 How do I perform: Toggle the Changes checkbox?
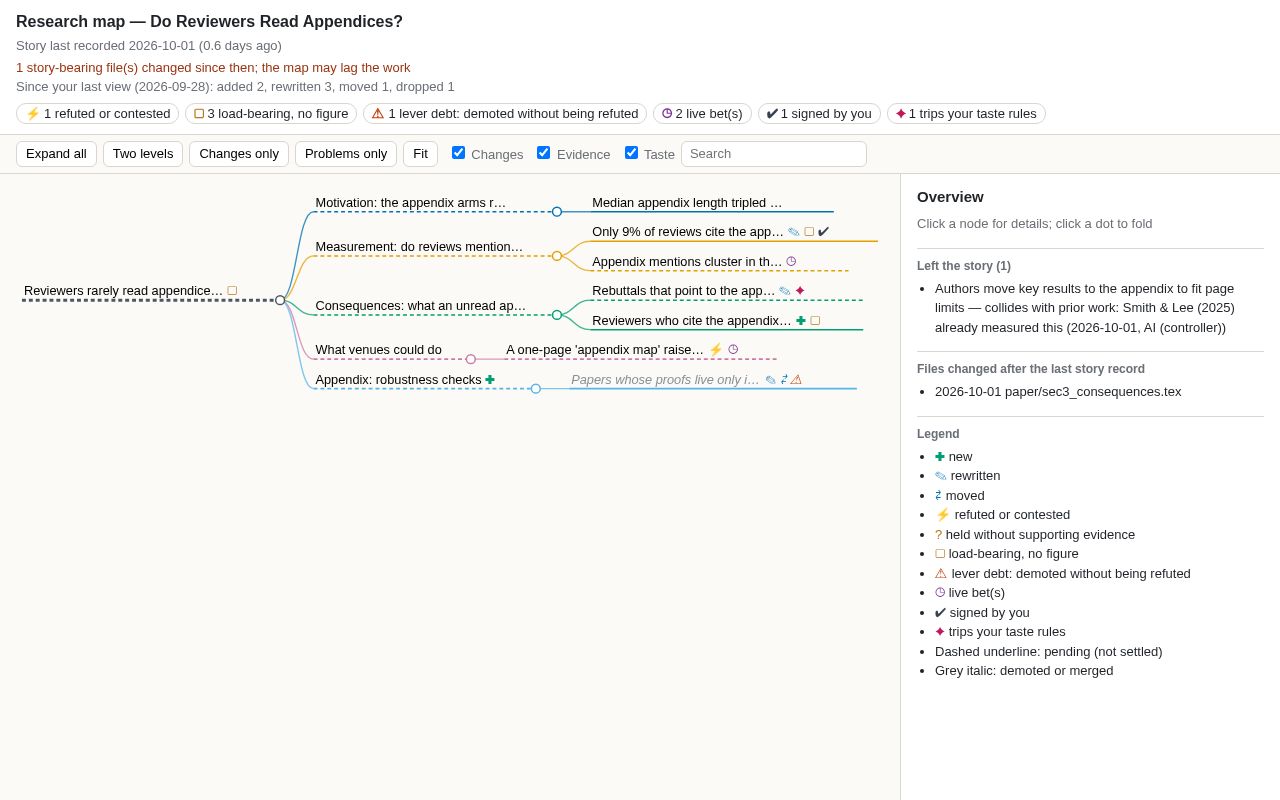pos(458,153)
